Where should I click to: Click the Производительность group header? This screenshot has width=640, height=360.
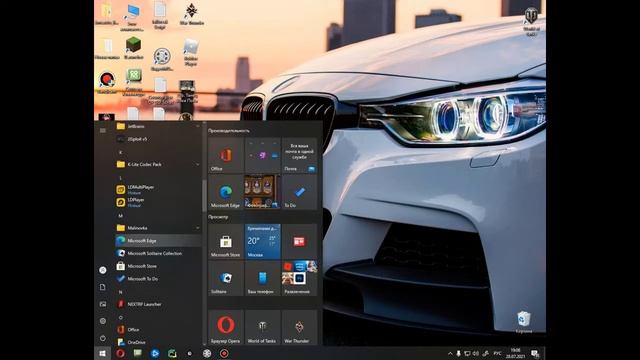coord(229,131)
